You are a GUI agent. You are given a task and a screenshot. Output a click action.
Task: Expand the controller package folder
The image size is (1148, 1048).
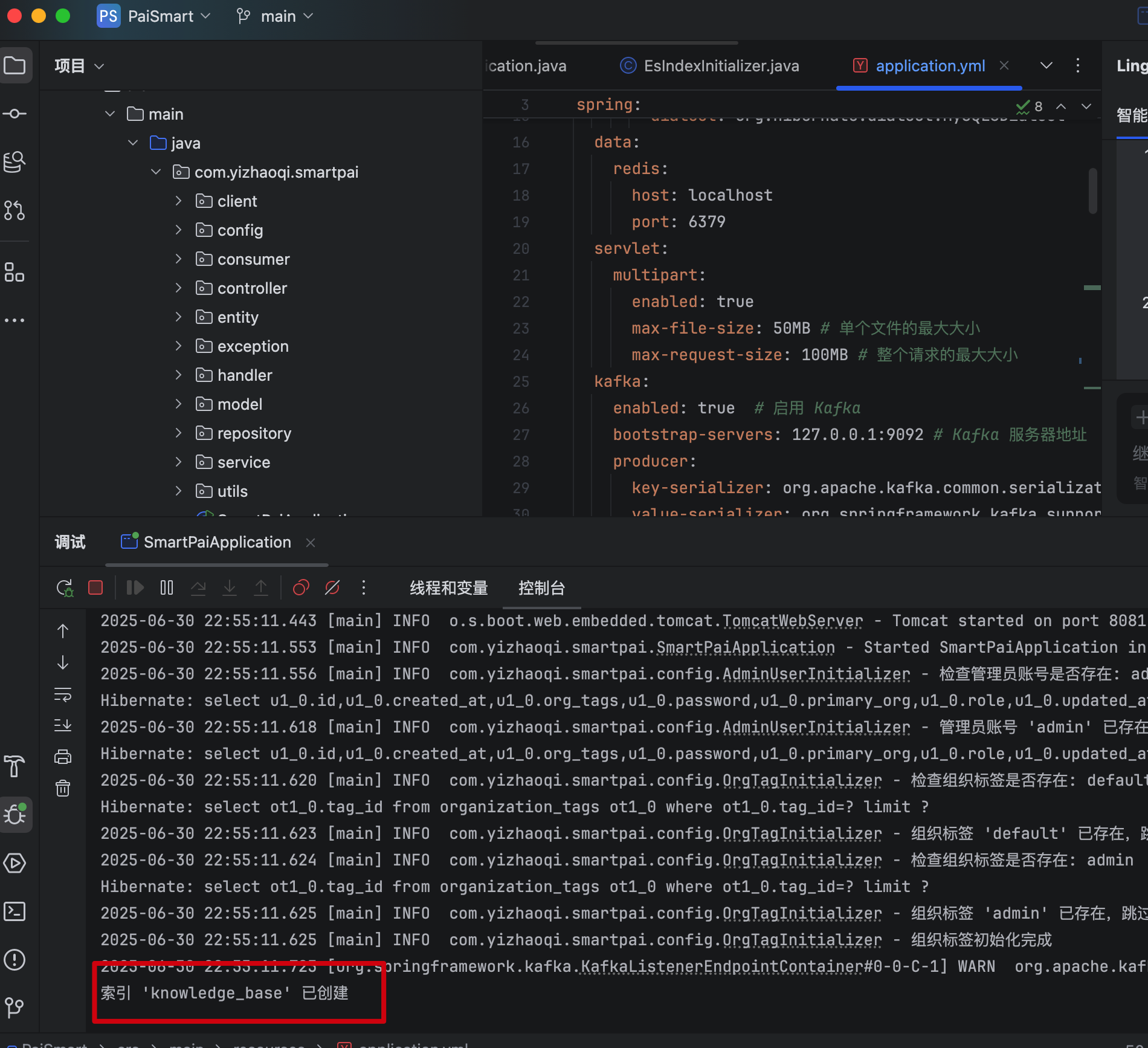178,288
